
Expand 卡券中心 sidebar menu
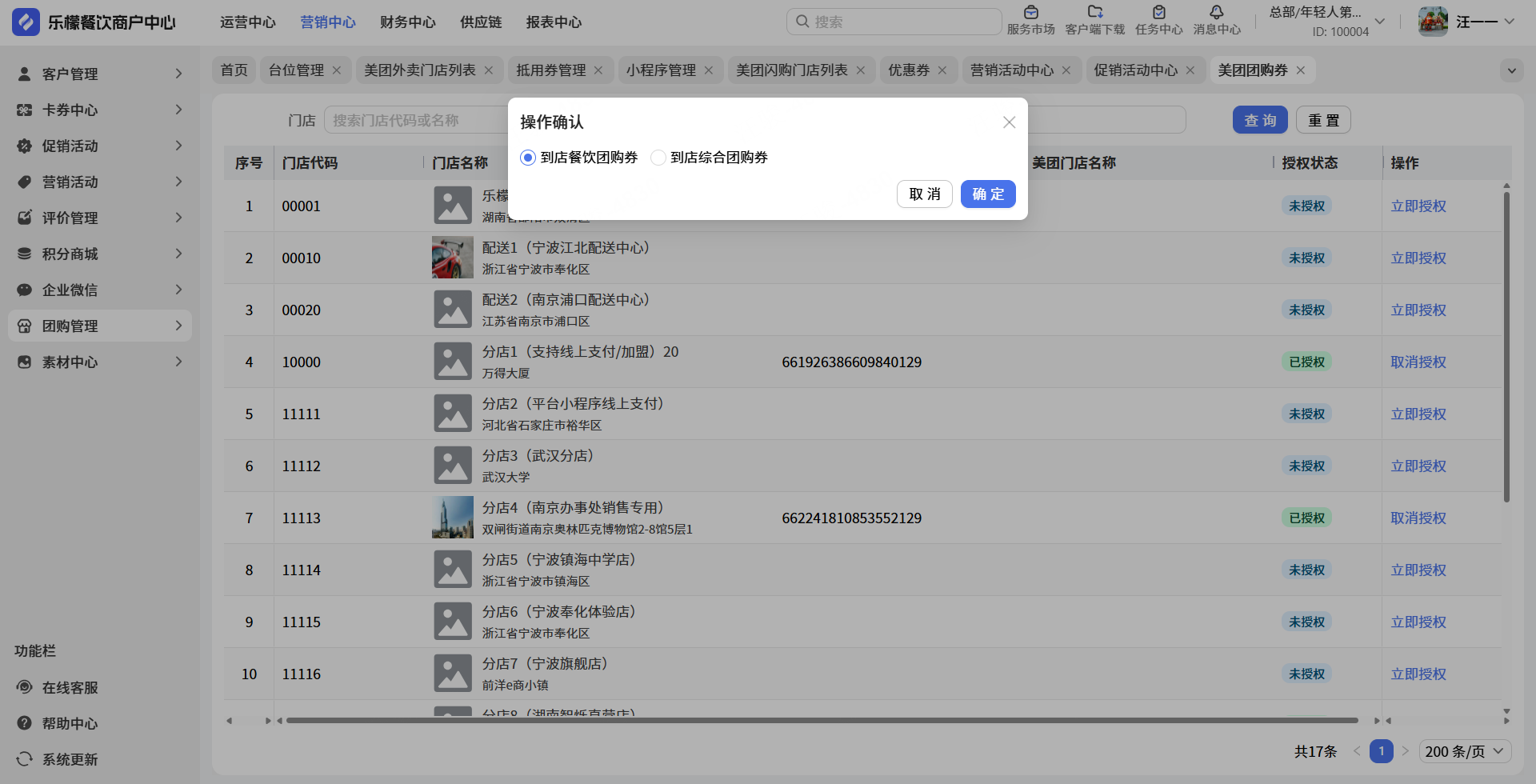click(100, 110)
